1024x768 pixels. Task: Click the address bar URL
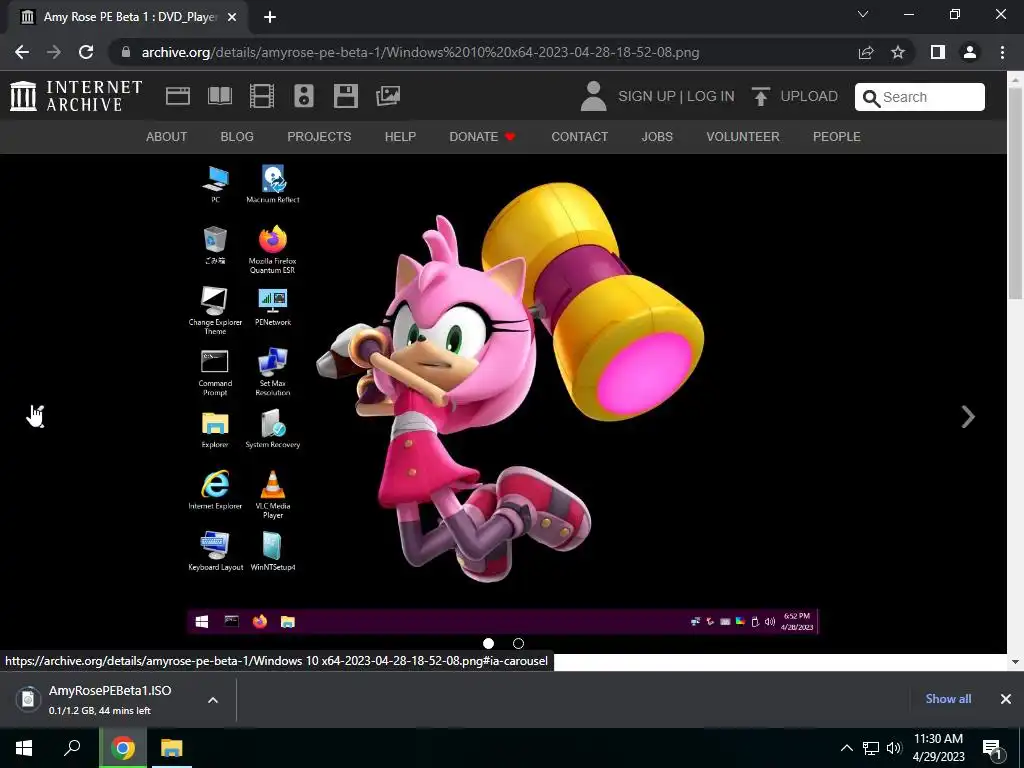tap(421, 52)
